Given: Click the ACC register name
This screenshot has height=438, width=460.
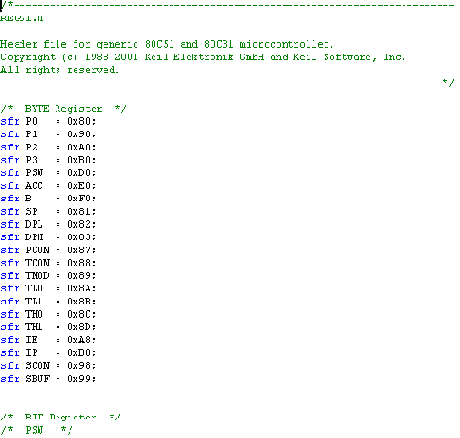Looking at the screenshot, I should 34,186.
